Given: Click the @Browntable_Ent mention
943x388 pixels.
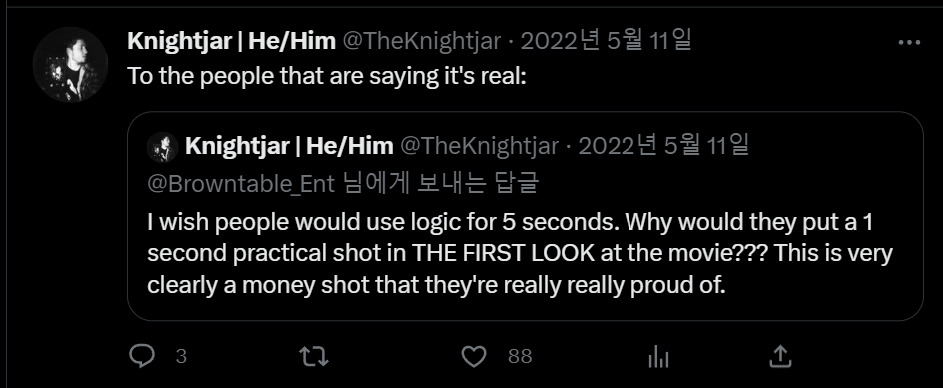Looking at the screenshot, I should [x=241, y=184].
